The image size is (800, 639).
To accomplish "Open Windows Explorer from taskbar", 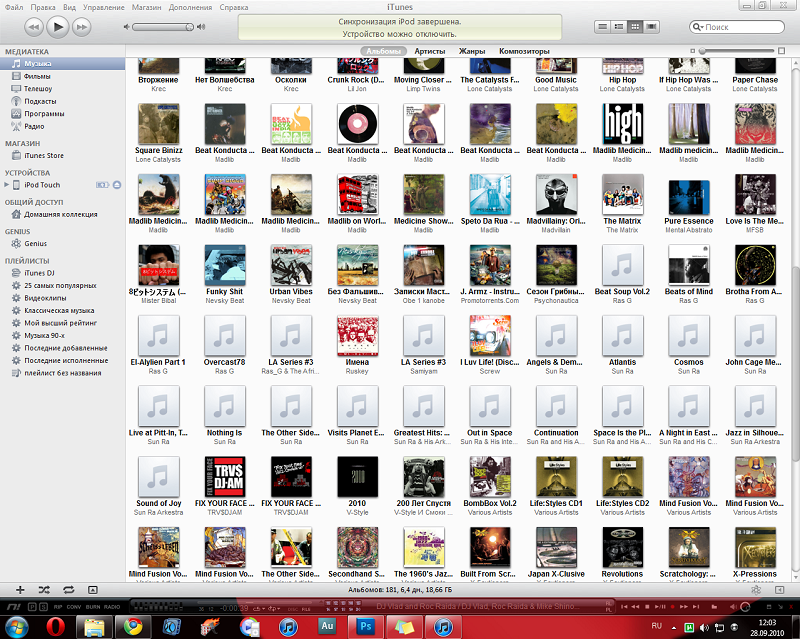I will (94, 627).
